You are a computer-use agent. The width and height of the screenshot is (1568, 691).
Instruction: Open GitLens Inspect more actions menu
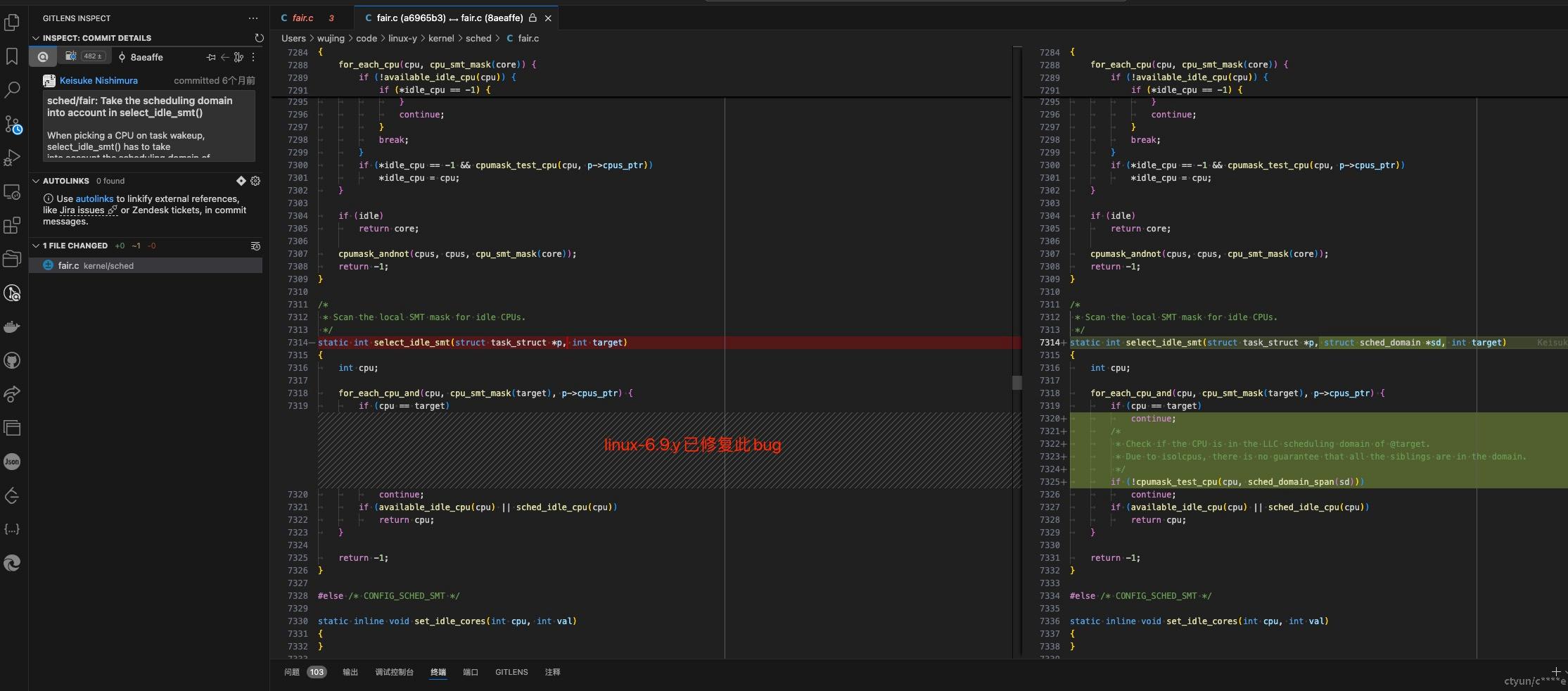253,18
